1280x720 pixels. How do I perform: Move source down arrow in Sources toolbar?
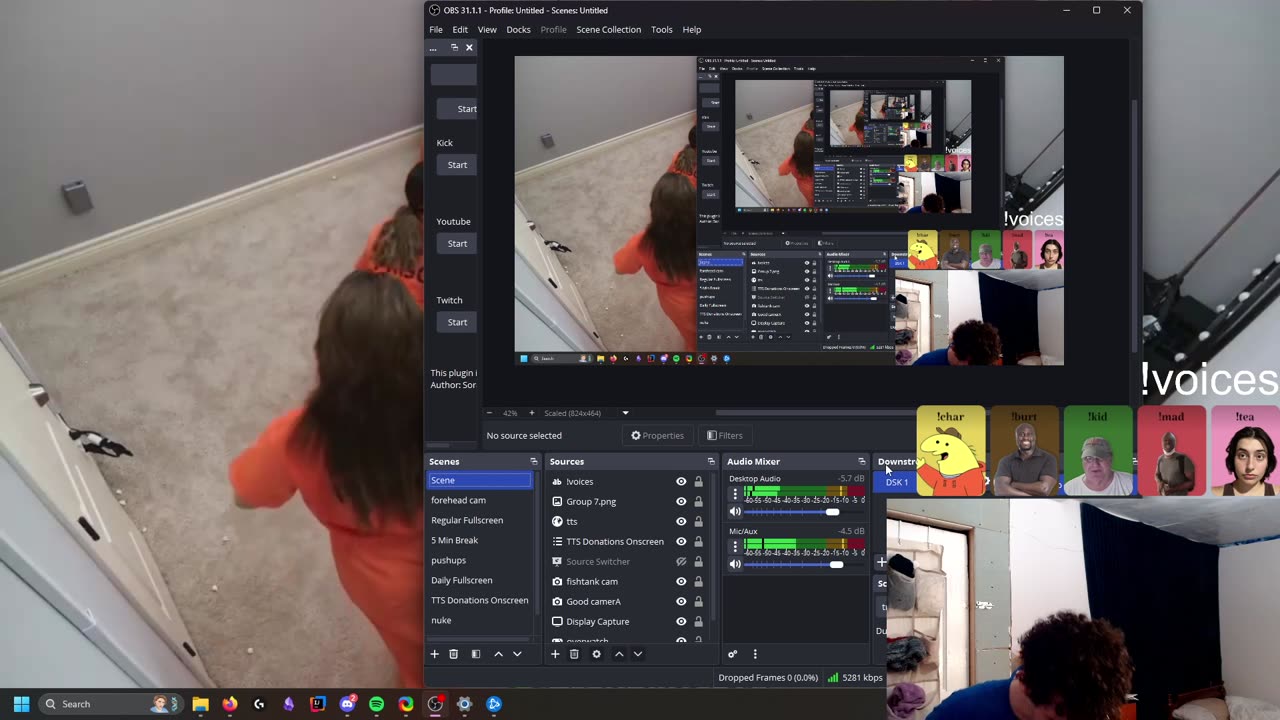[638, 654]
